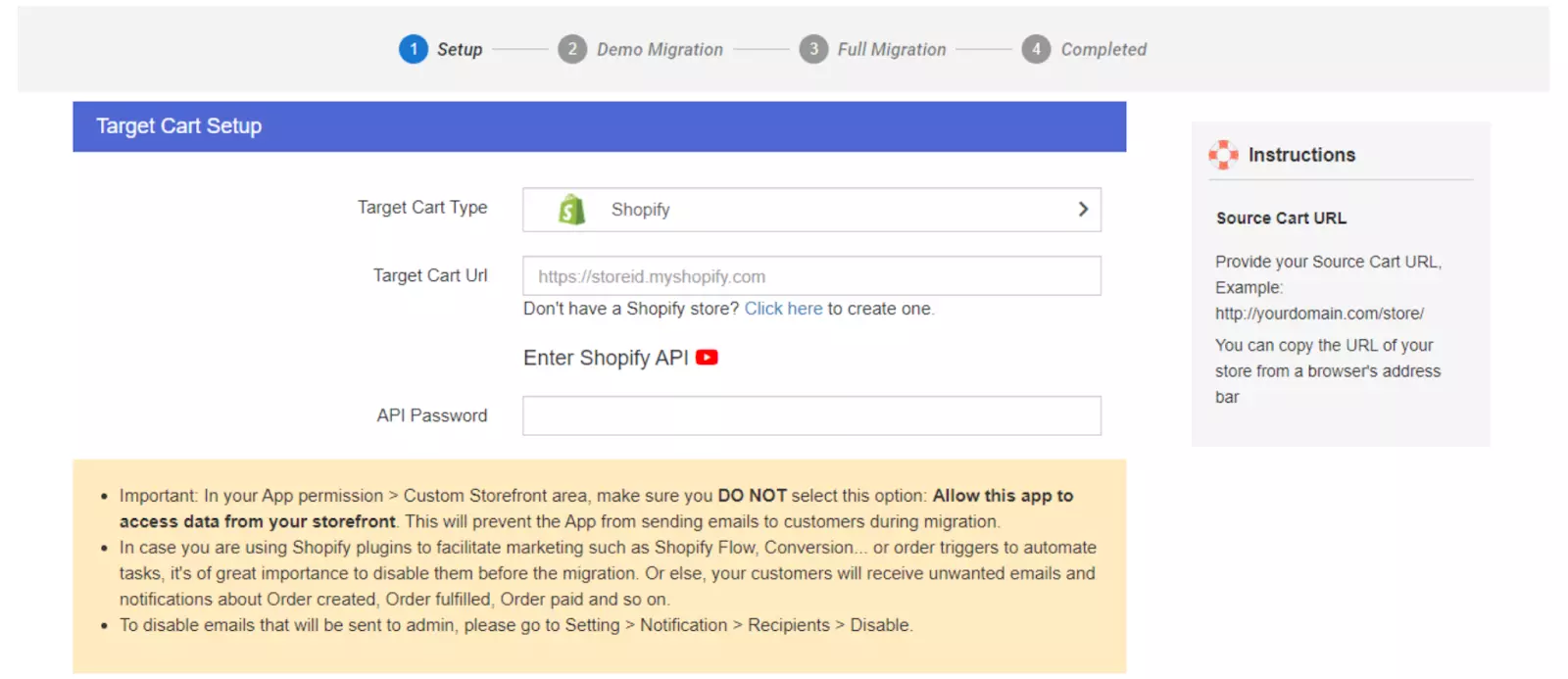Click the Shopify bag logo icon

(571, 210)
